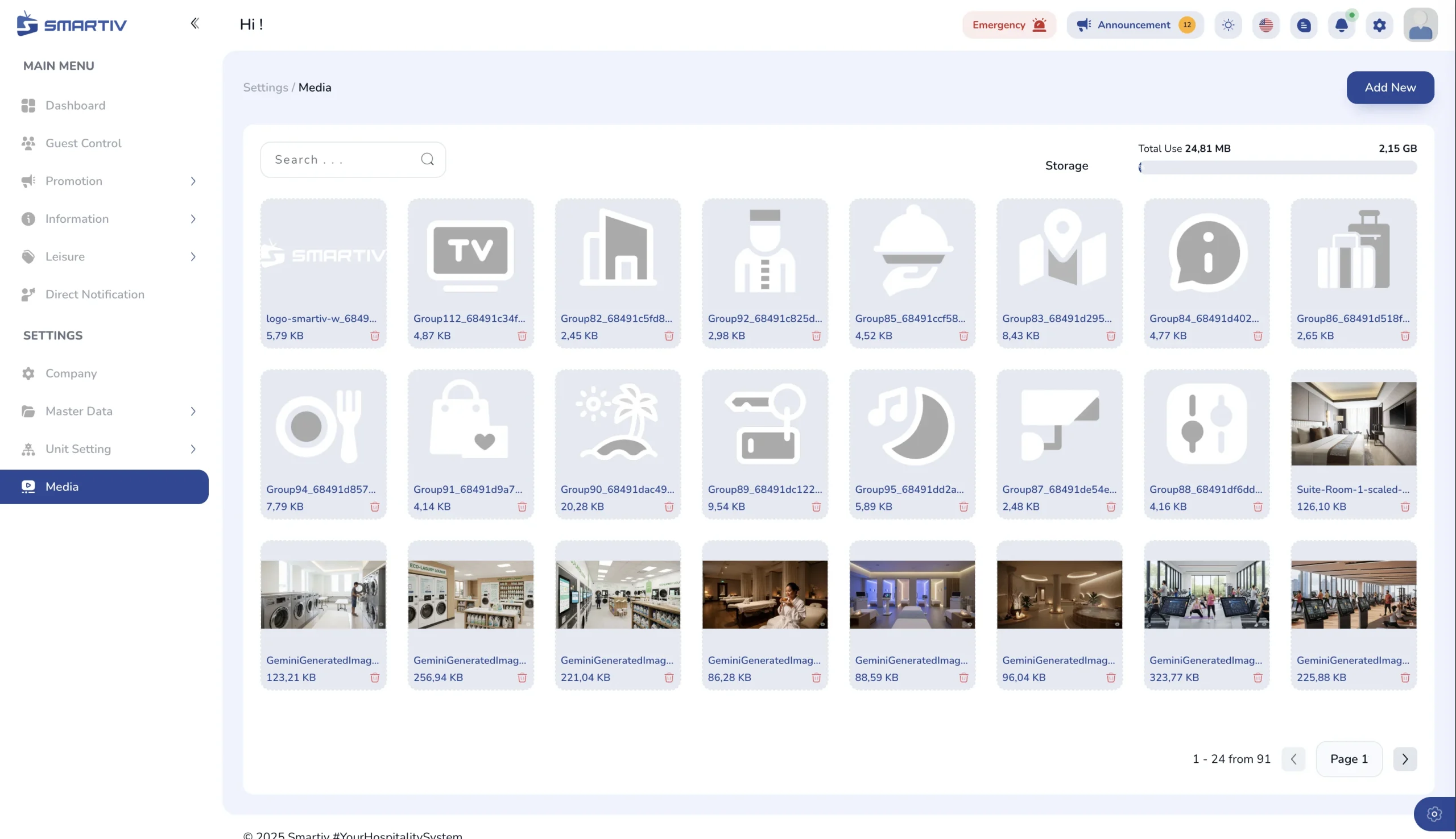Expand the Master Data submenu

pyautogui.click(x=192, y=411)
